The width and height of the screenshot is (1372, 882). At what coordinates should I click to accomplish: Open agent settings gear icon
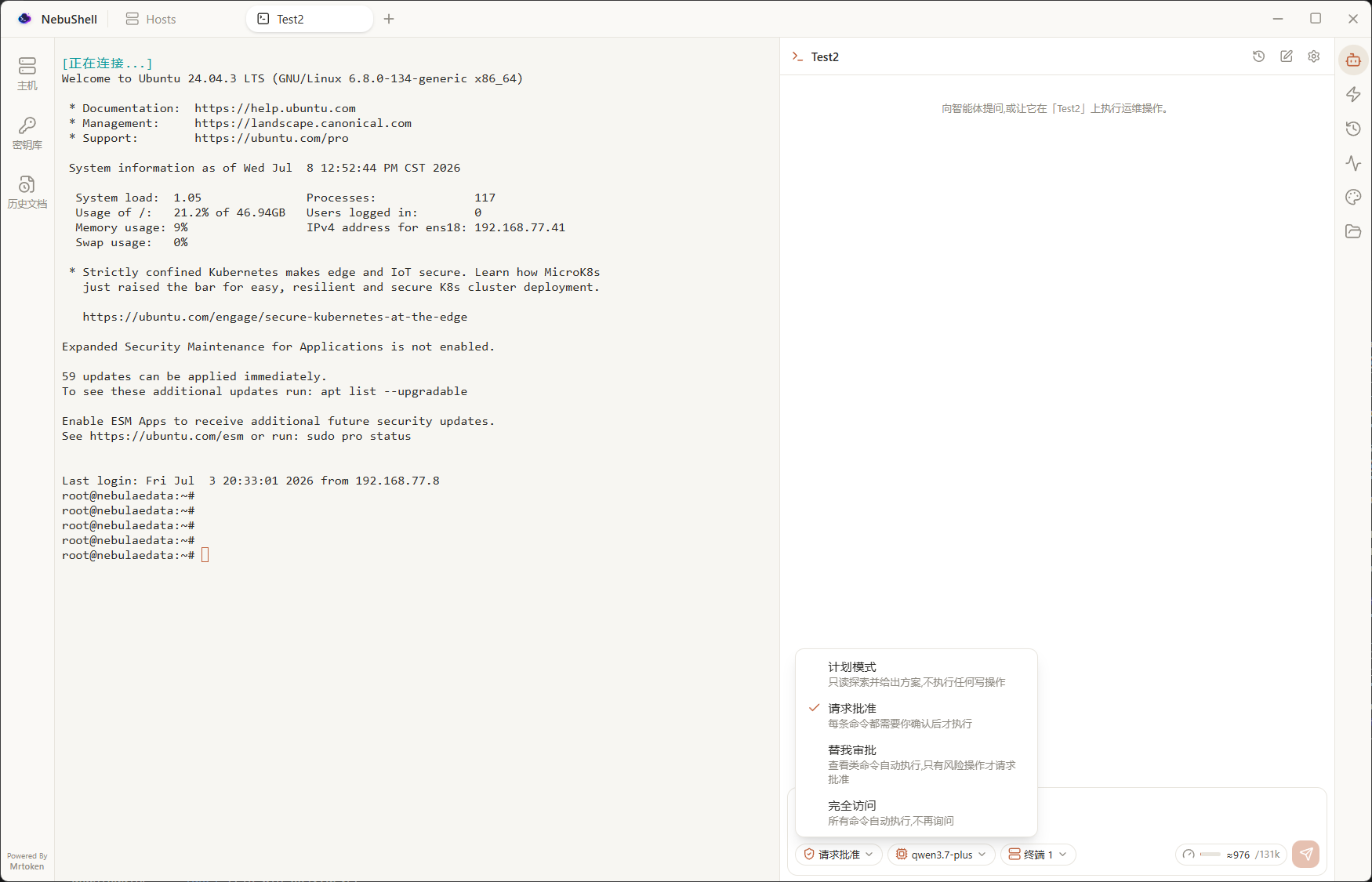1314,56
